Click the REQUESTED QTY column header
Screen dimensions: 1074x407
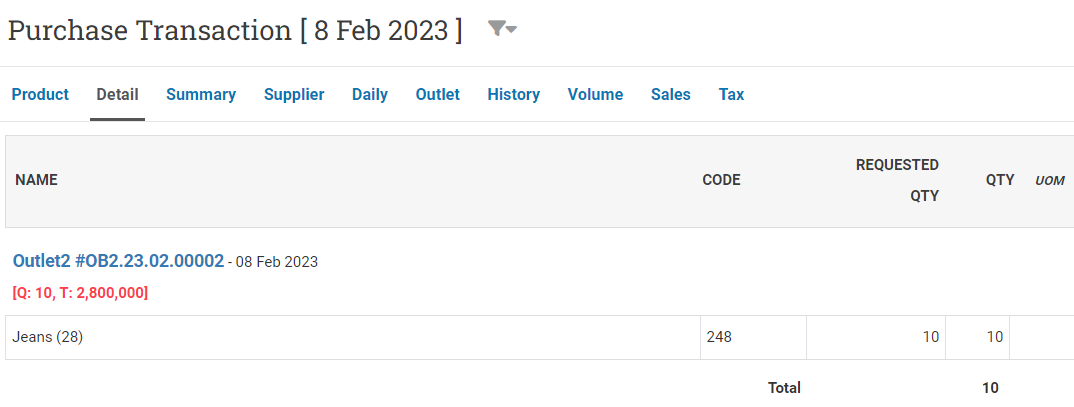(x=897, y=180)
